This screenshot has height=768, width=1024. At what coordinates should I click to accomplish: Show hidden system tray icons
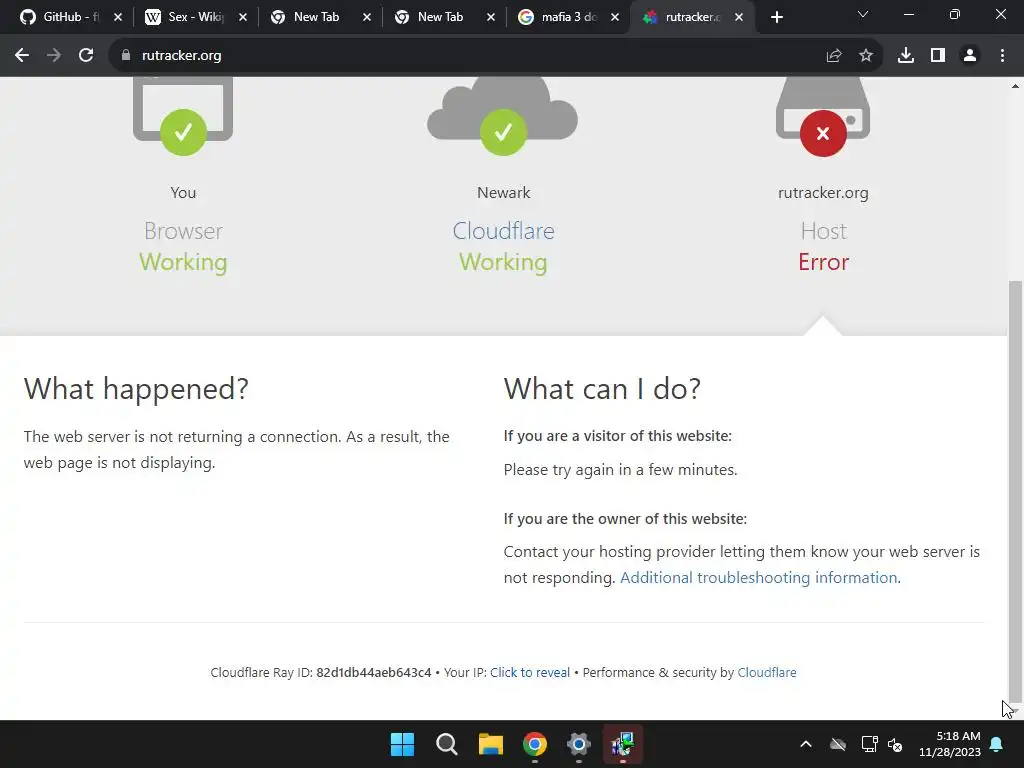click(x=806, y=744)
